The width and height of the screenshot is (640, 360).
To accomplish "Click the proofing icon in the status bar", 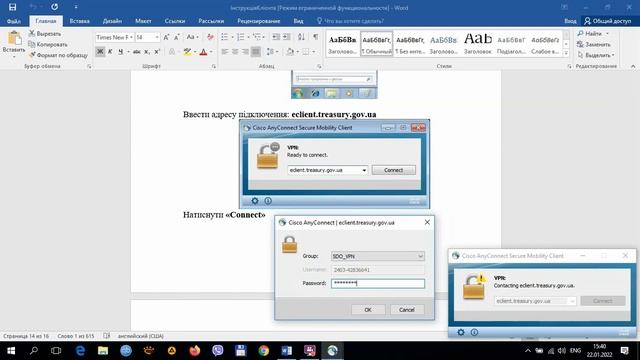I will click(x=107, y=336).
